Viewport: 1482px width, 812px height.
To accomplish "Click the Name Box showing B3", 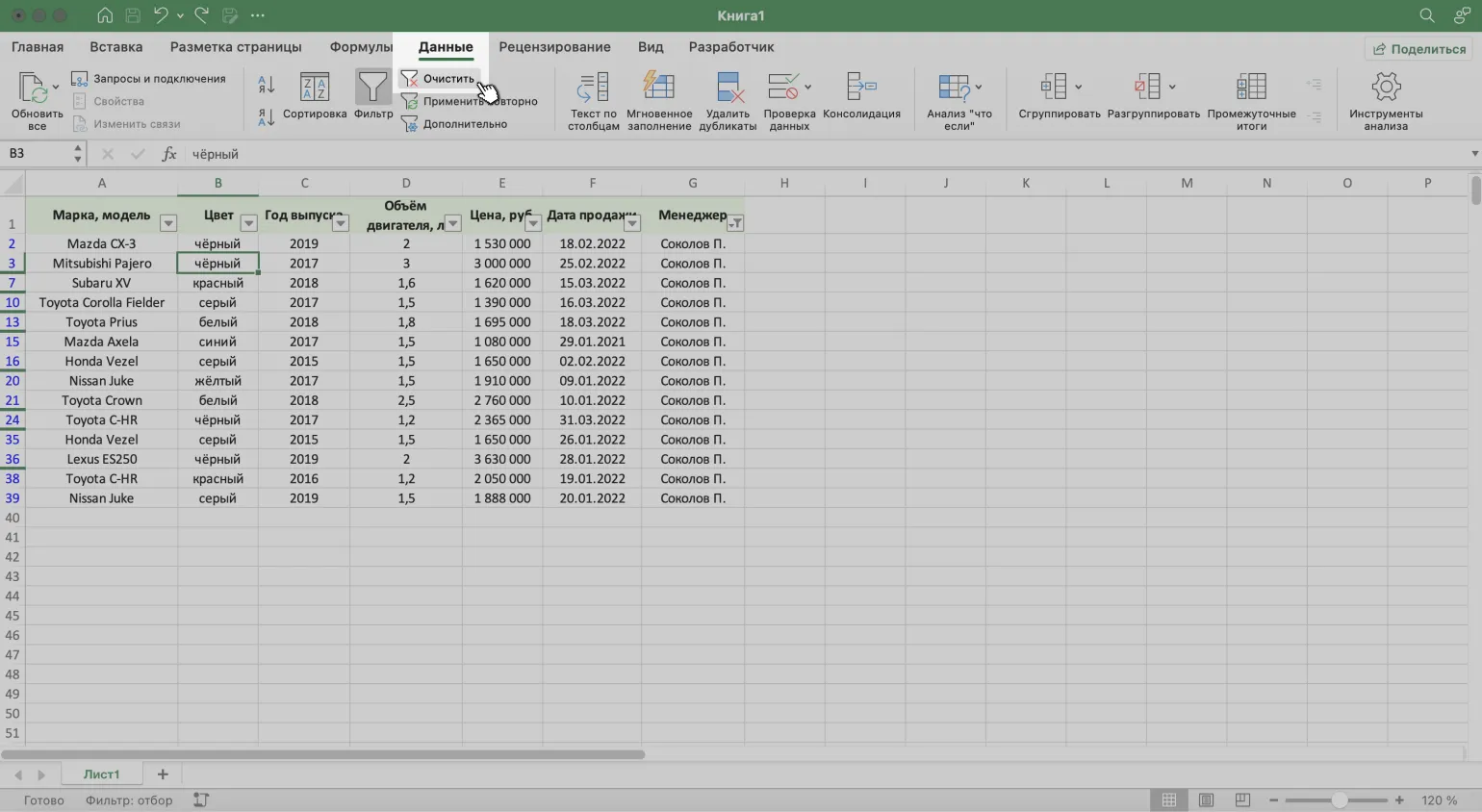I will (37, 154).
